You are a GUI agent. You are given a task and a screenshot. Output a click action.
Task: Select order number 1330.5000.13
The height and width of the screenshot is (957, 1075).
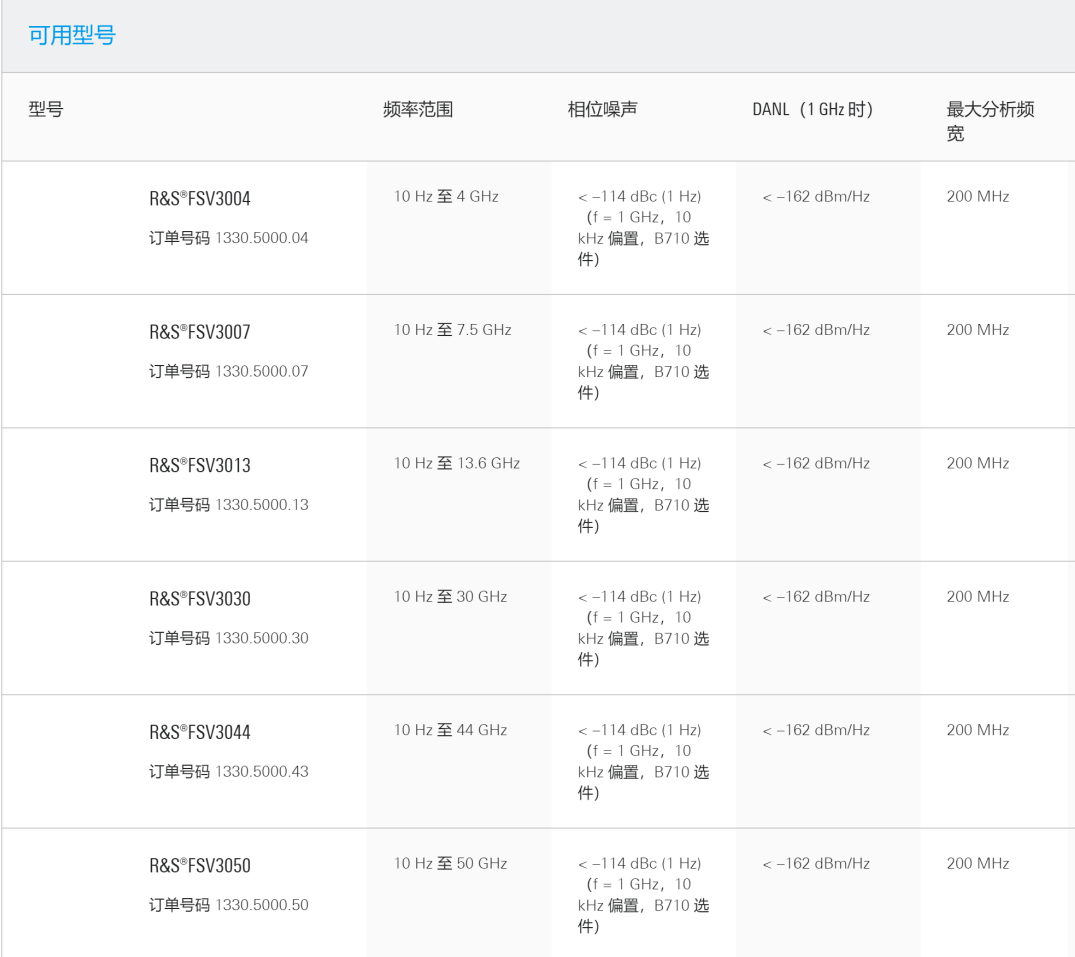[262, 505]
